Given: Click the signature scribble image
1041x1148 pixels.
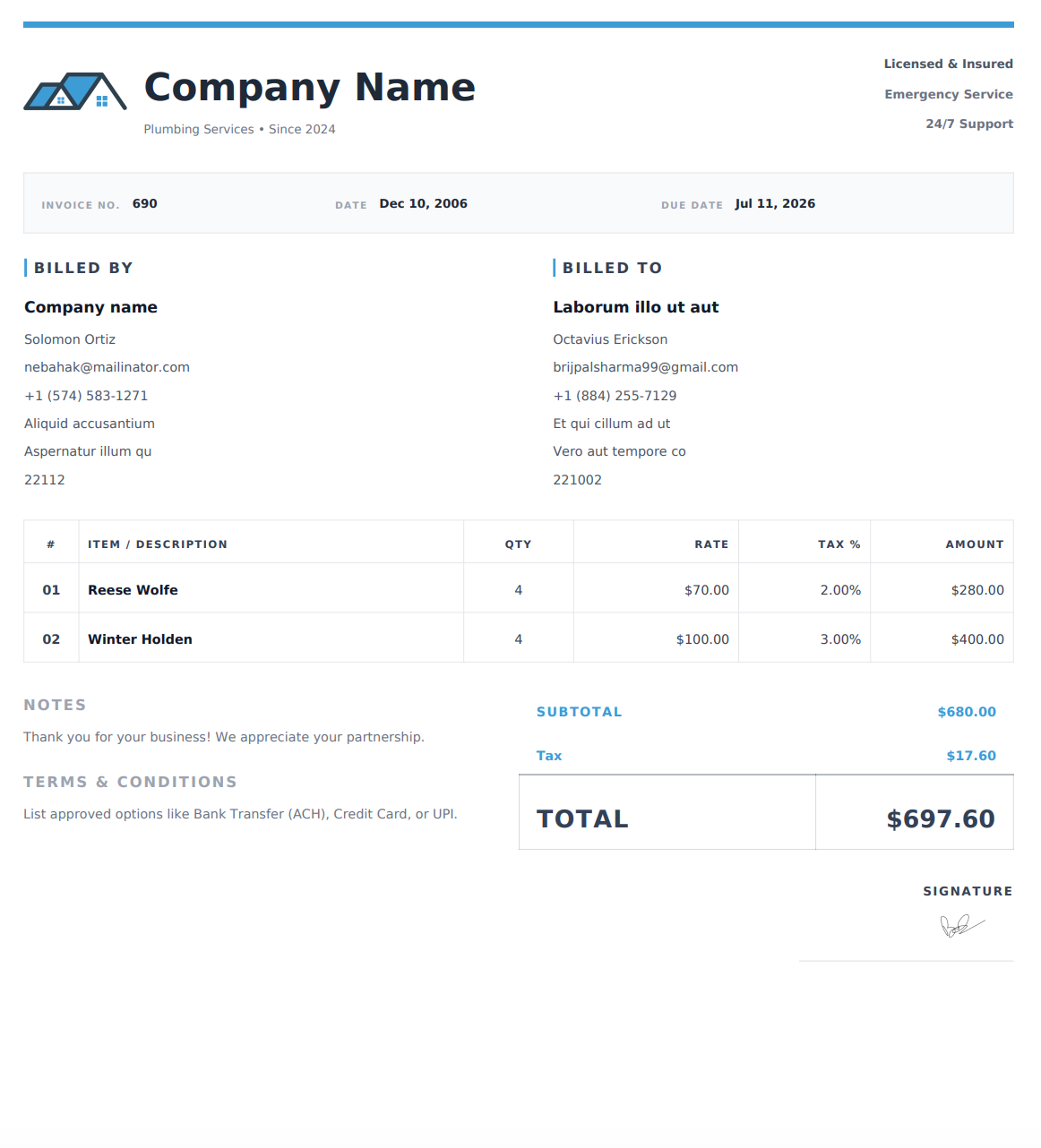Looking at the screenshot, I should click(962, 926).
